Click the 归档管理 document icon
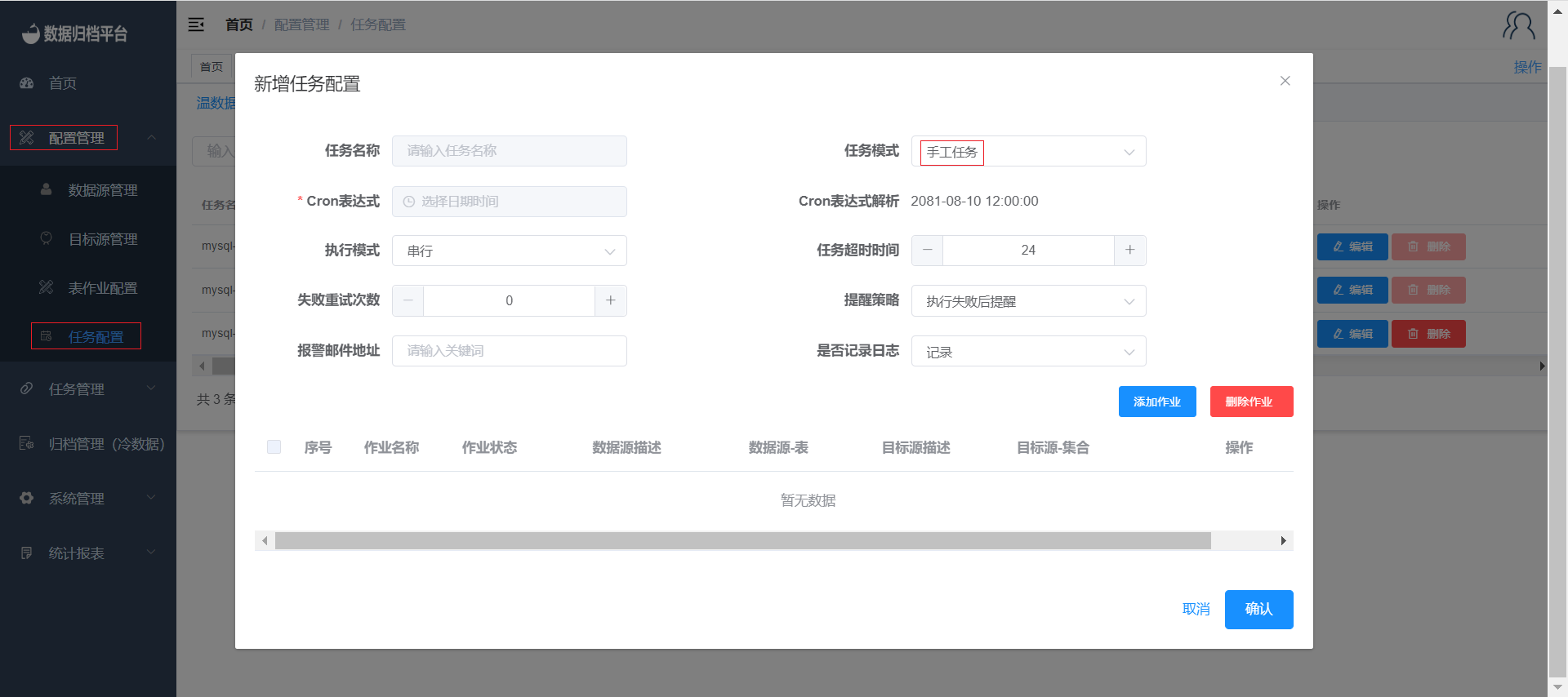 (27, 443)
